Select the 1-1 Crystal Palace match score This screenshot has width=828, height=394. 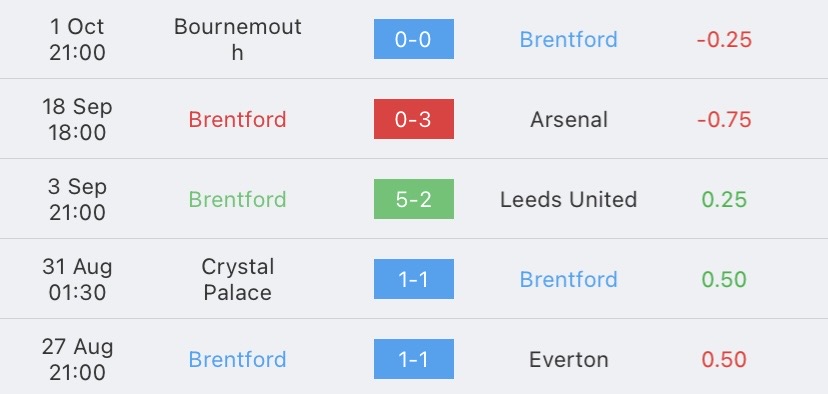(x=413, y=279)
